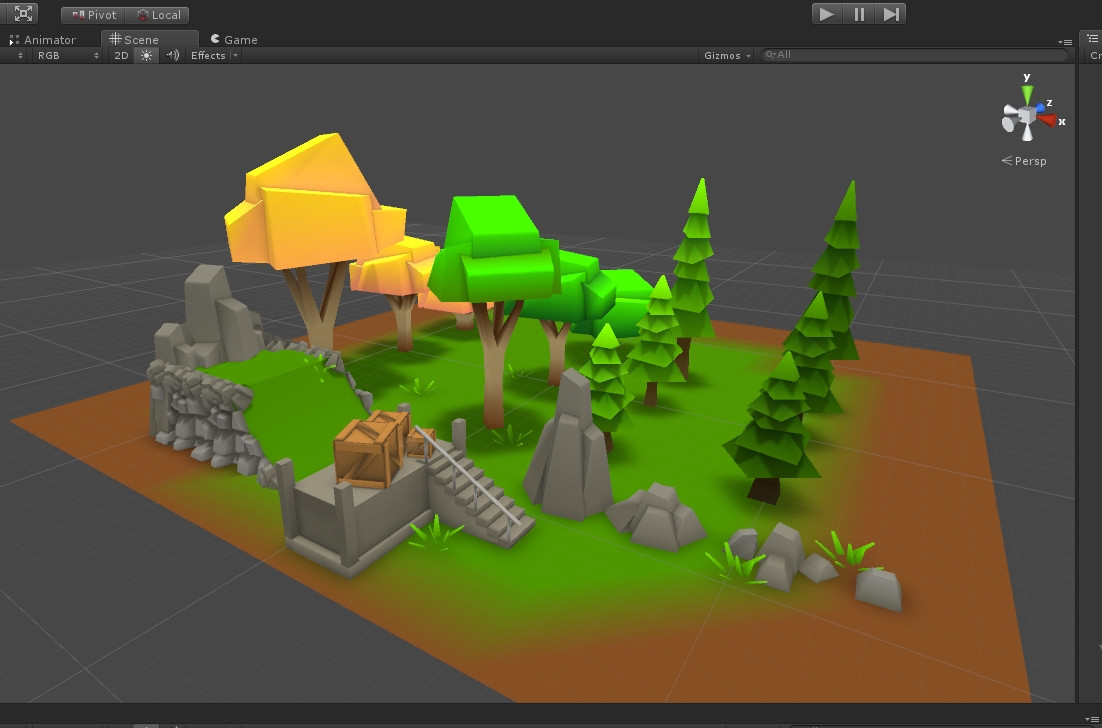Switch to the Animator tab
The width and height of the screenshot is (1102, 728).
[49, 39]
